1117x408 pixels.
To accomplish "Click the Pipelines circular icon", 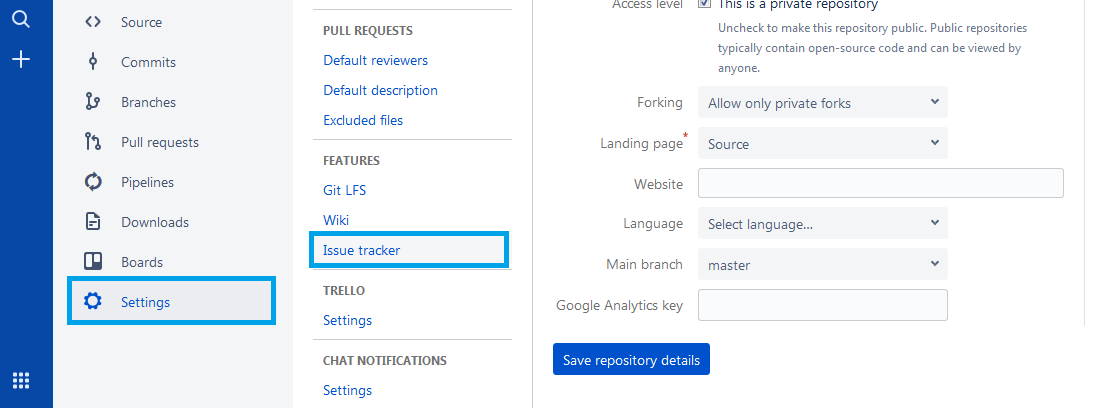I will (x=93, y=182).
